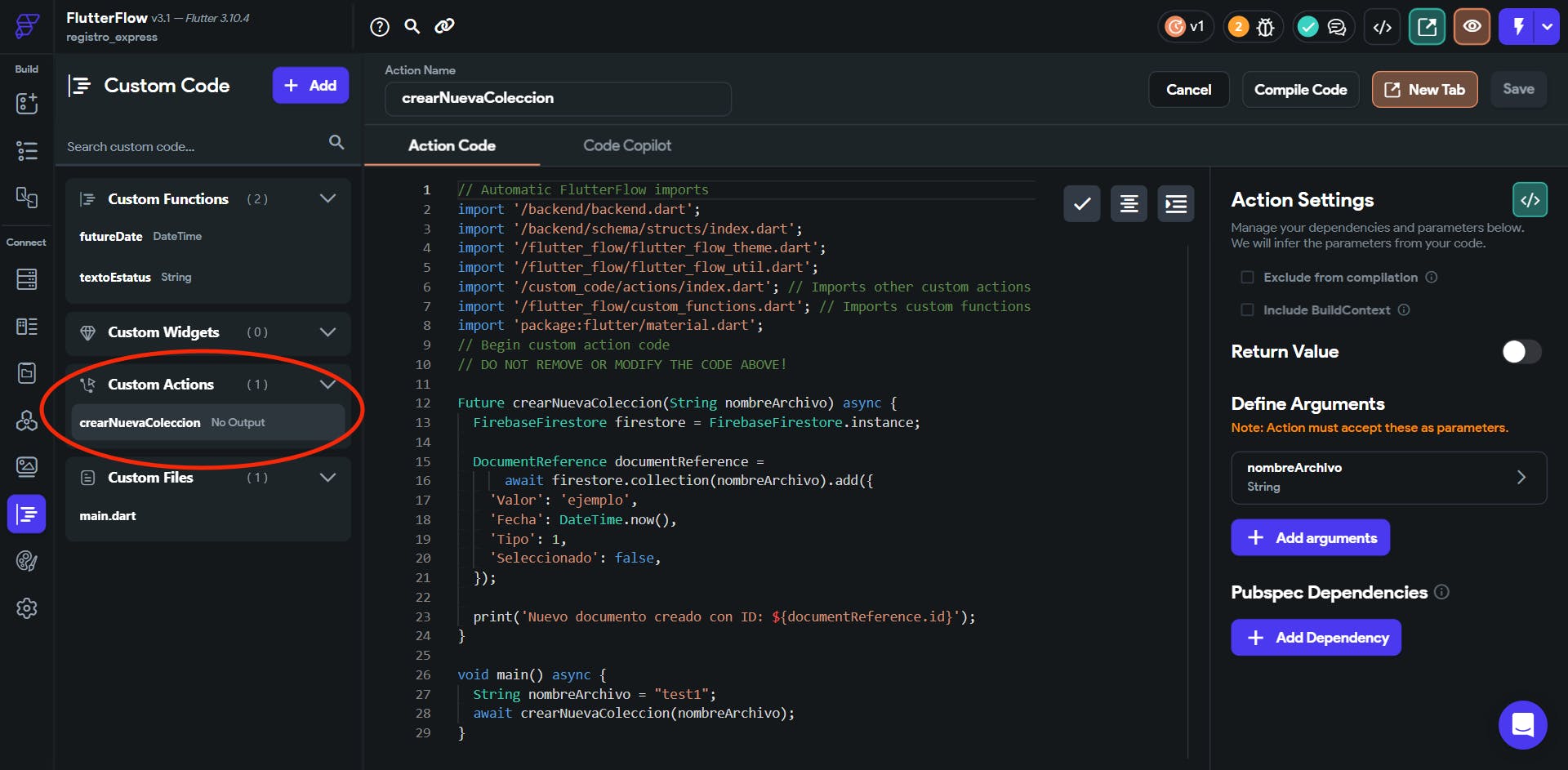Check the Include BuildContext option

1247,310
